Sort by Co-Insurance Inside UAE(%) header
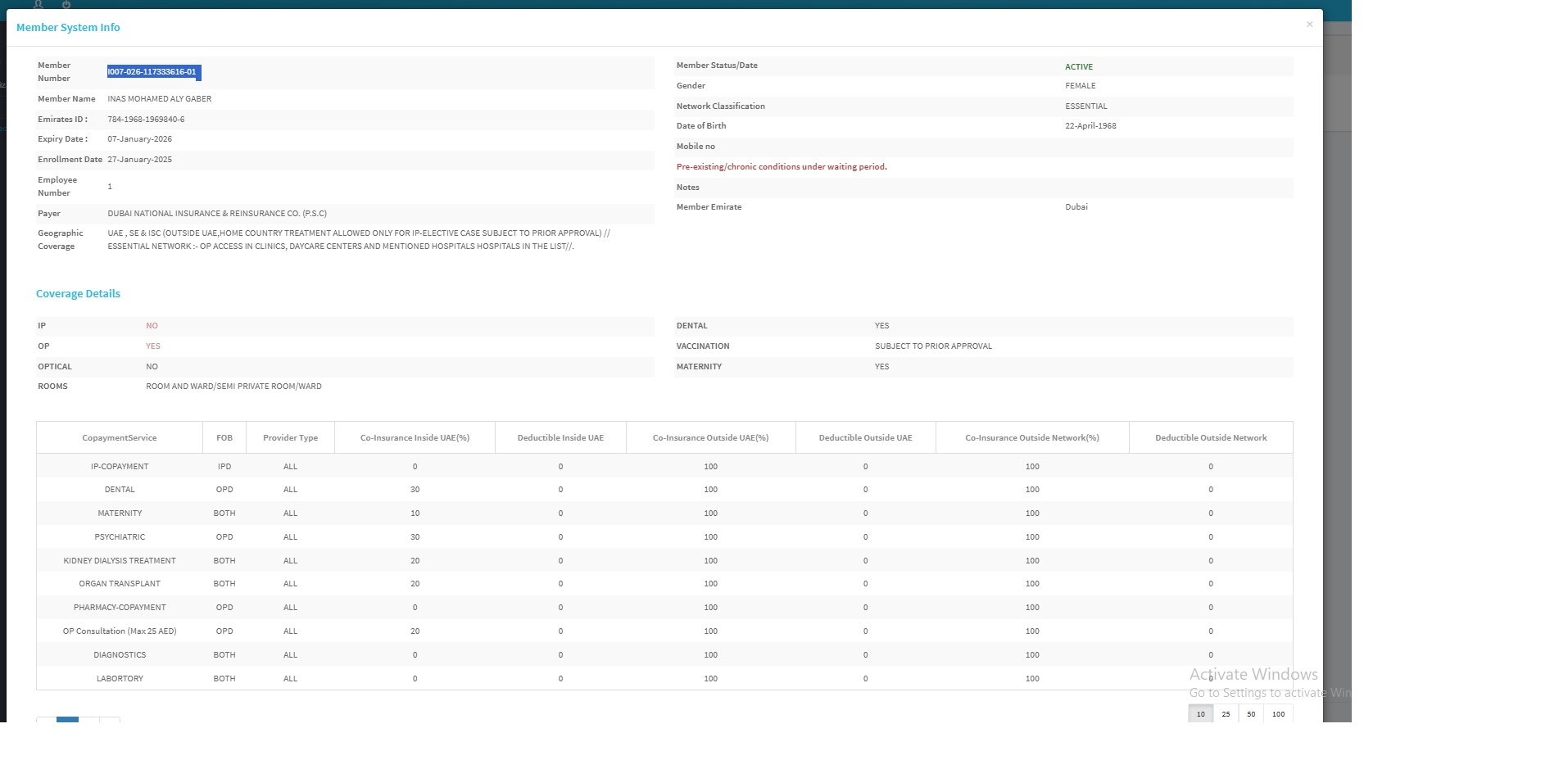 (x=415, y=438)
